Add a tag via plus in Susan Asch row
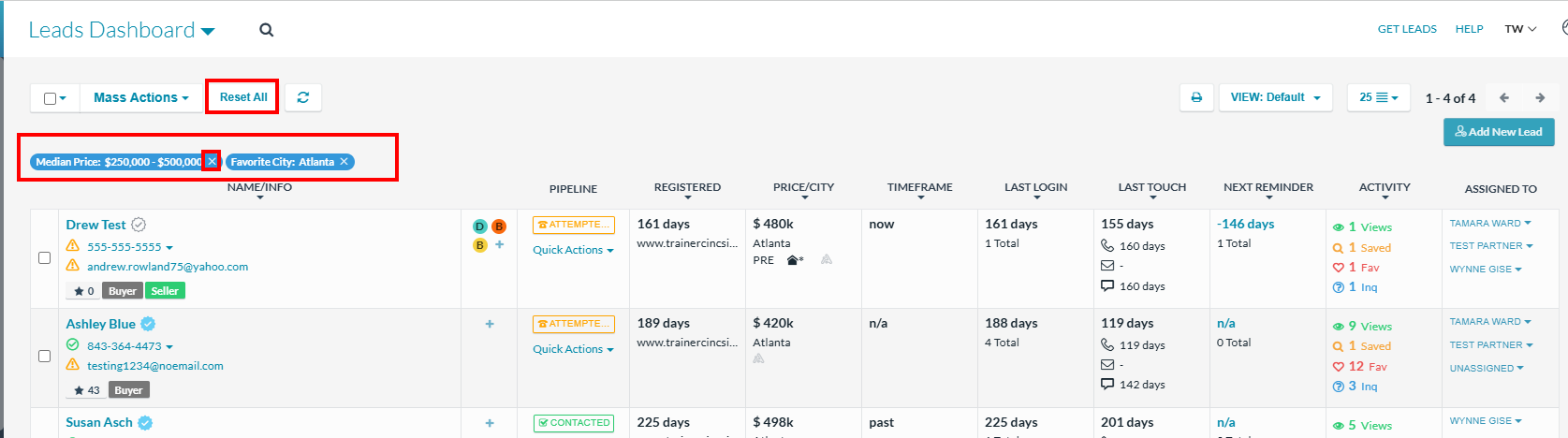The image size is (1568, 438). 490,423
